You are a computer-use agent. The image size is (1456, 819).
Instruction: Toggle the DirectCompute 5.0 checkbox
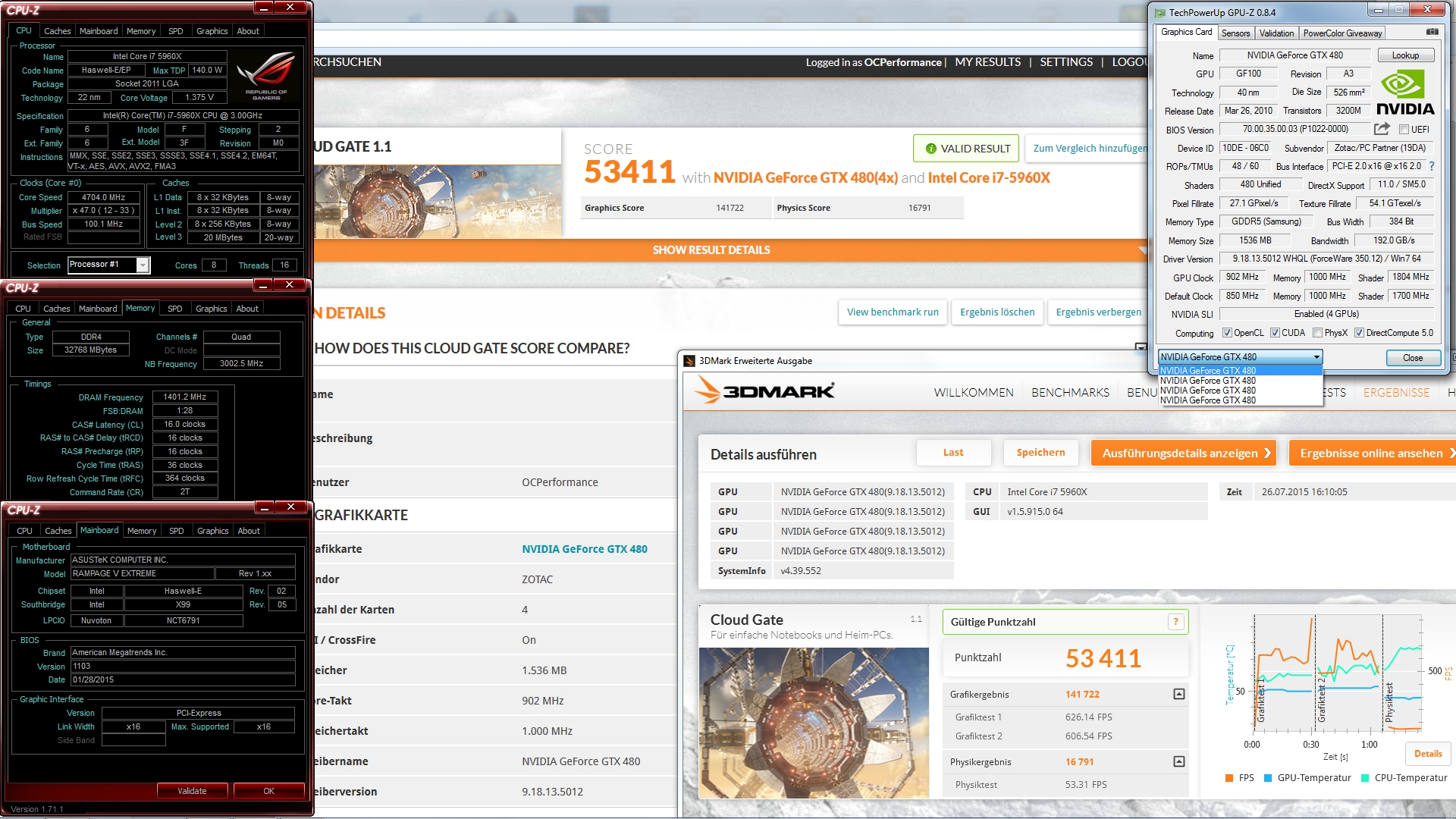(1359, 333)
